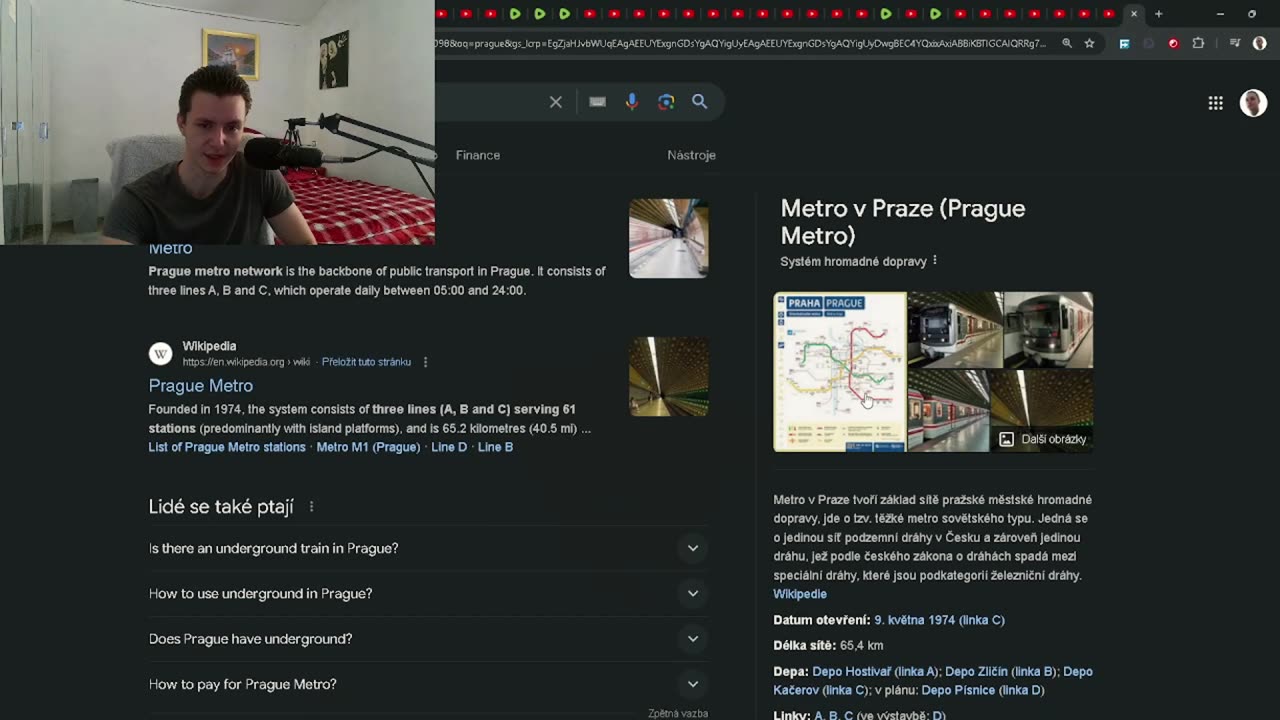Open the Google account avatar menu
The height and width of the screenshot is (720, 1280).
(x=1253, y=103)
